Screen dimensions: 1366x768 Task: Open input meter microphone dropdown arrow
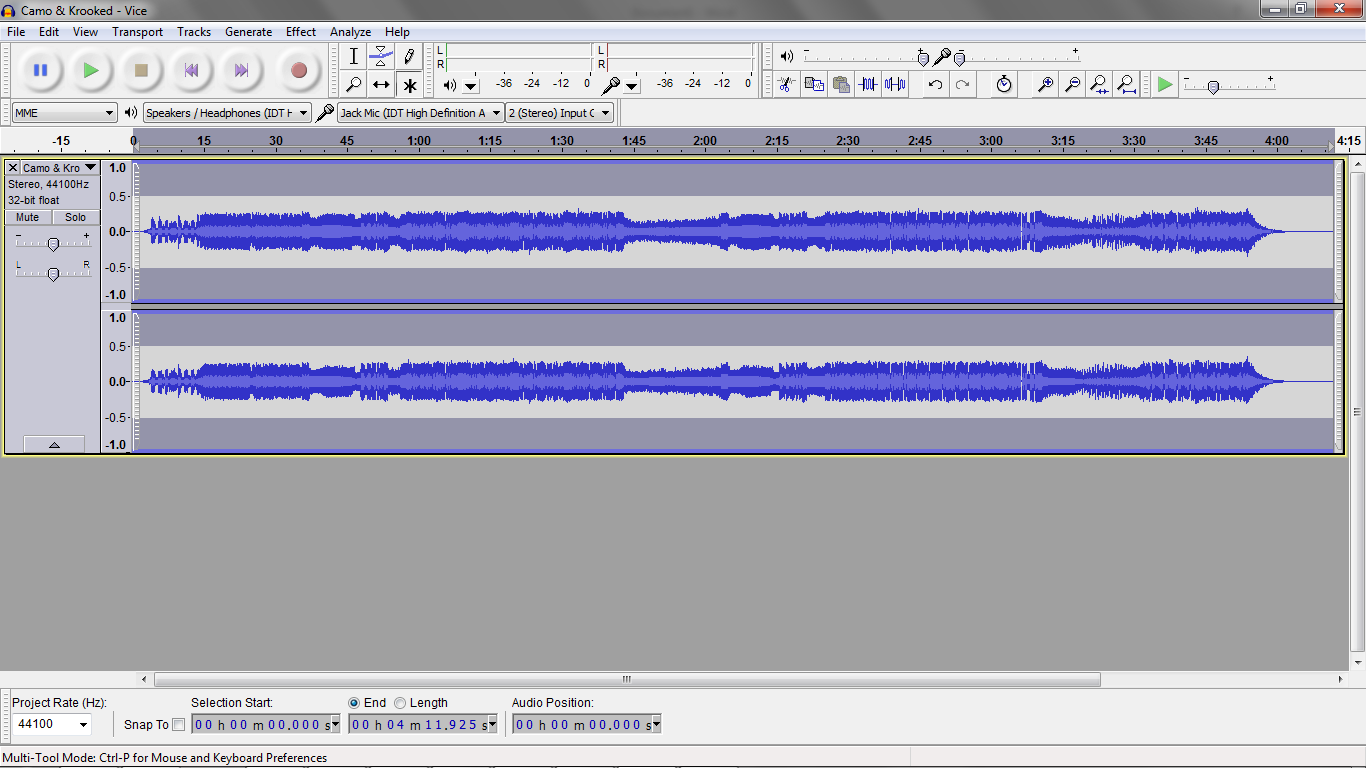tap(632, 86)
